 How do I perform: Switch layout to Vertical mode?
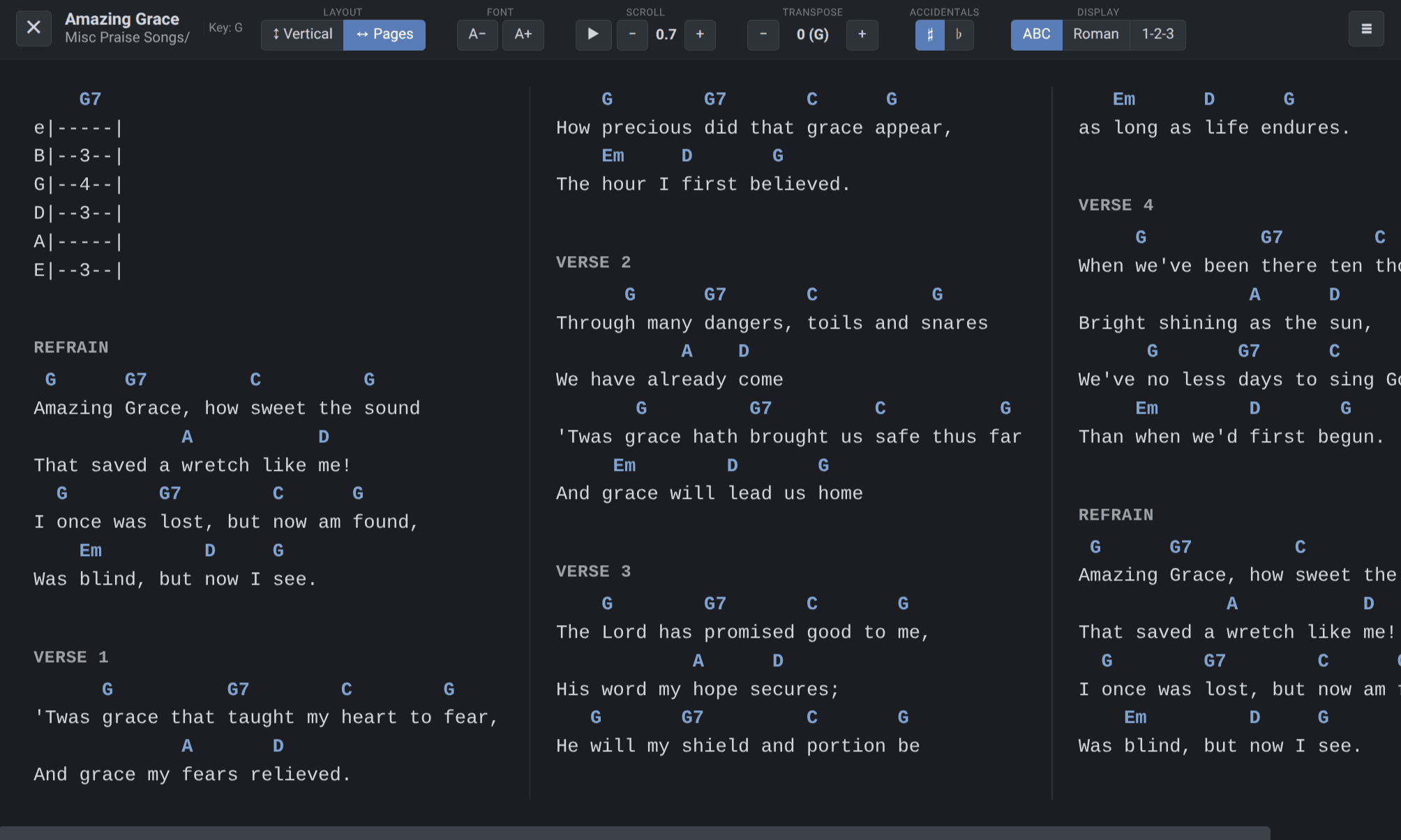pyautogui.click(x=301, y=33)
